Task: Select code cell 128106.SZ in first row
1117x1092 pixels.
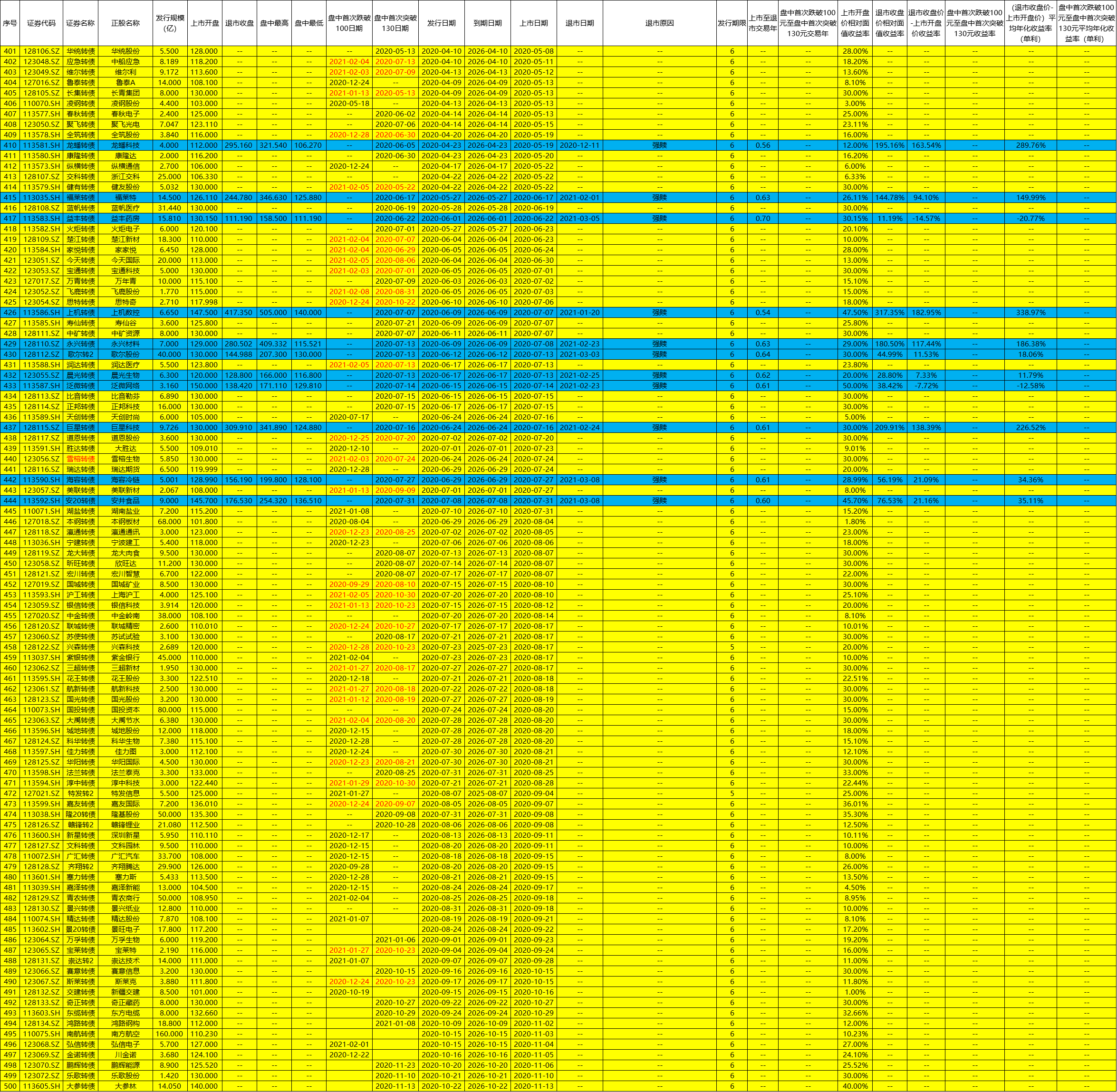Action: point(41,51)
